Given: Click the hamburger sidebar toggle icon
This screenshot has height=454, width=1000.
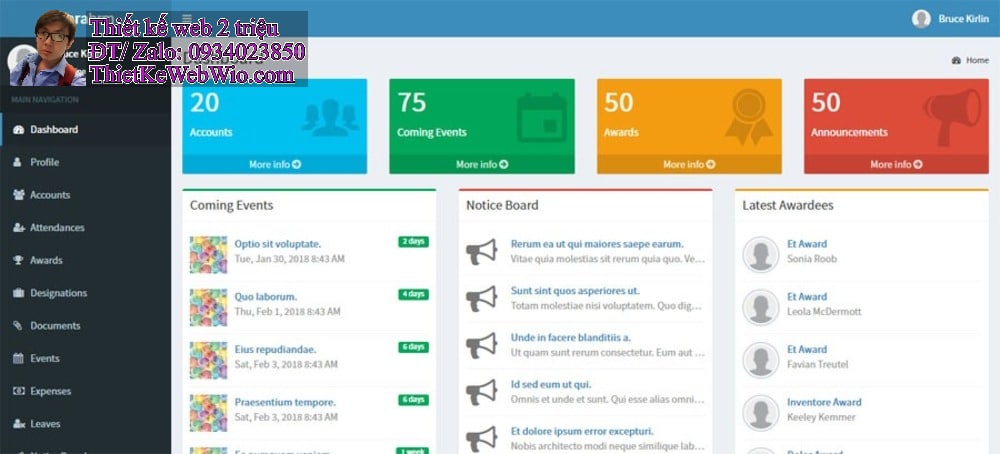Looking at the screenshot, I should coord(186,17).
